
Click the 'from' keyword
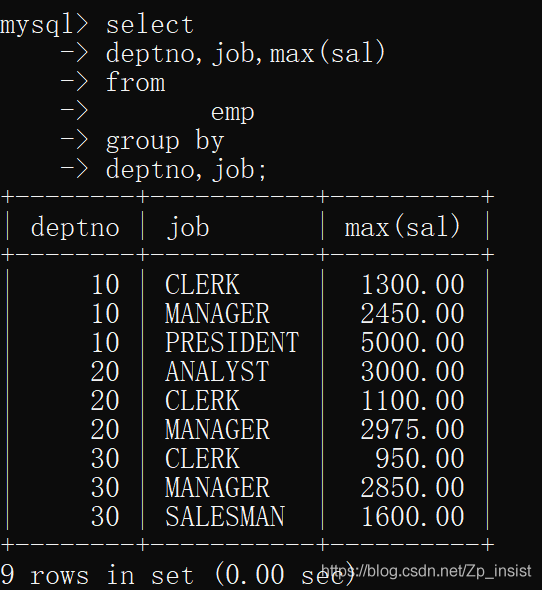point(136,82)
